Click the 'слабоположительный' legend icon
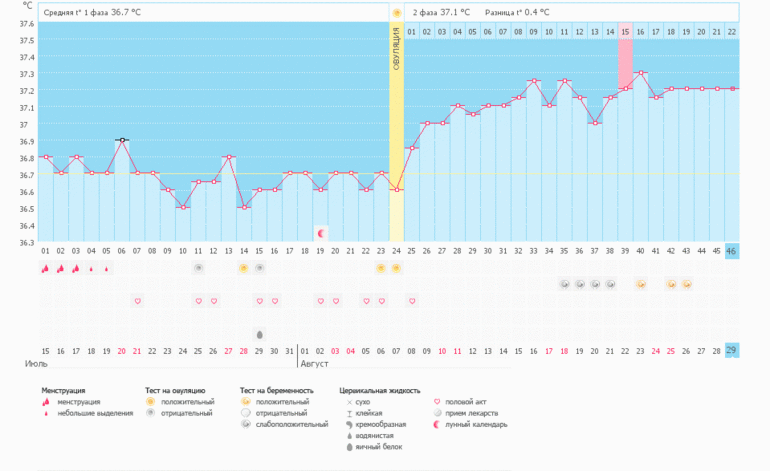 click(246, 424)
